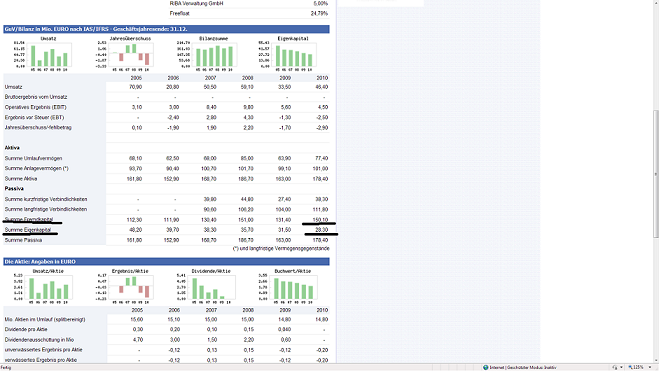
Task: Select the Freefloat value 24,79%
Action: [x=319, y=13]
